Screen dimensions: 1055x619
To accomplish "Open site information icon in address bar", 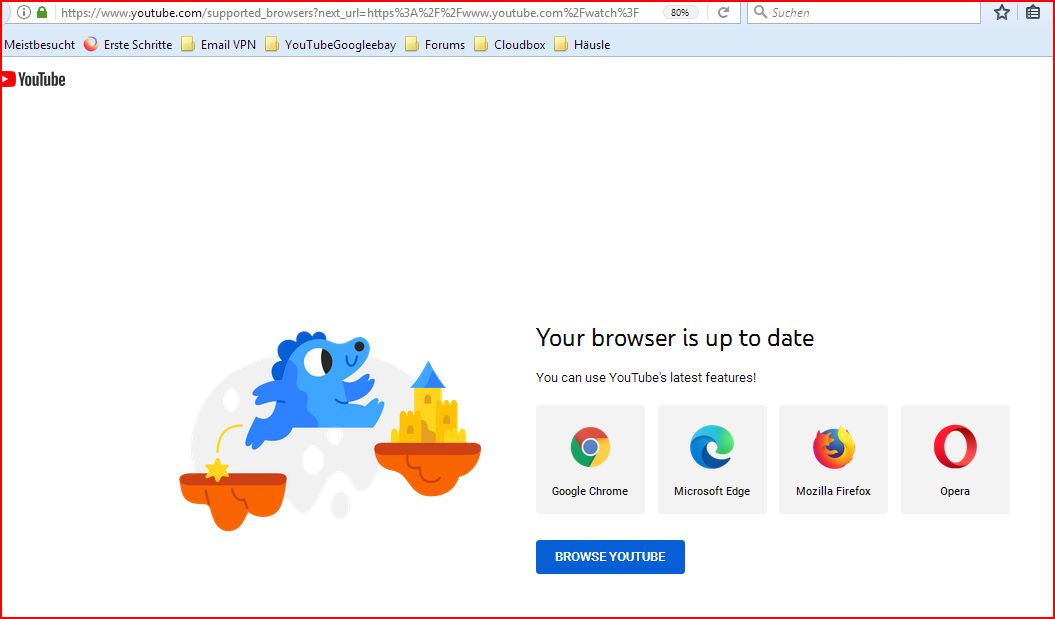I will pos(24,12).
